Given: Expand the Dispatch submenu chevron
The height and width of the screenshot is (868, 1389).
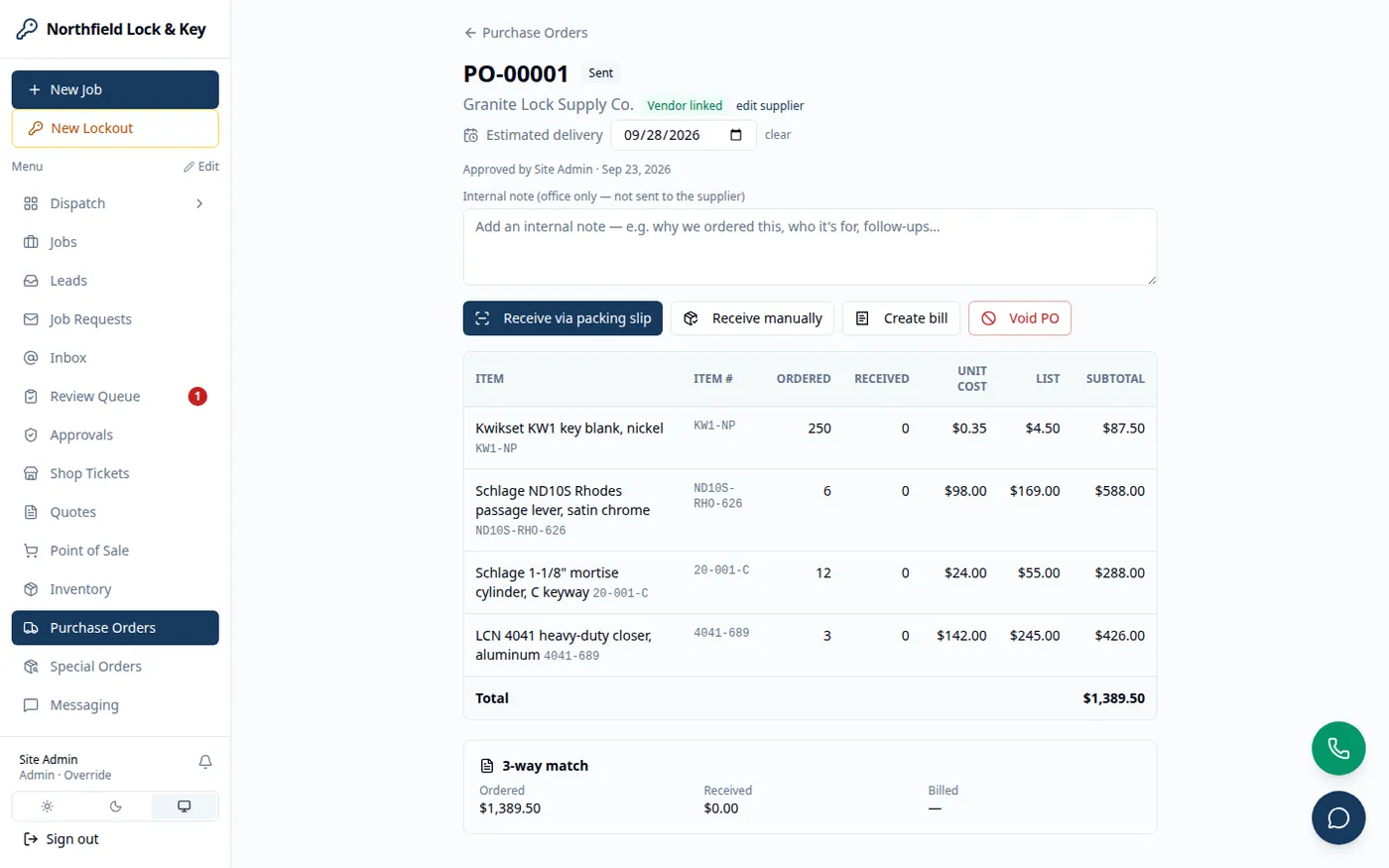Looking at the screenshot, I should [199, 203].
